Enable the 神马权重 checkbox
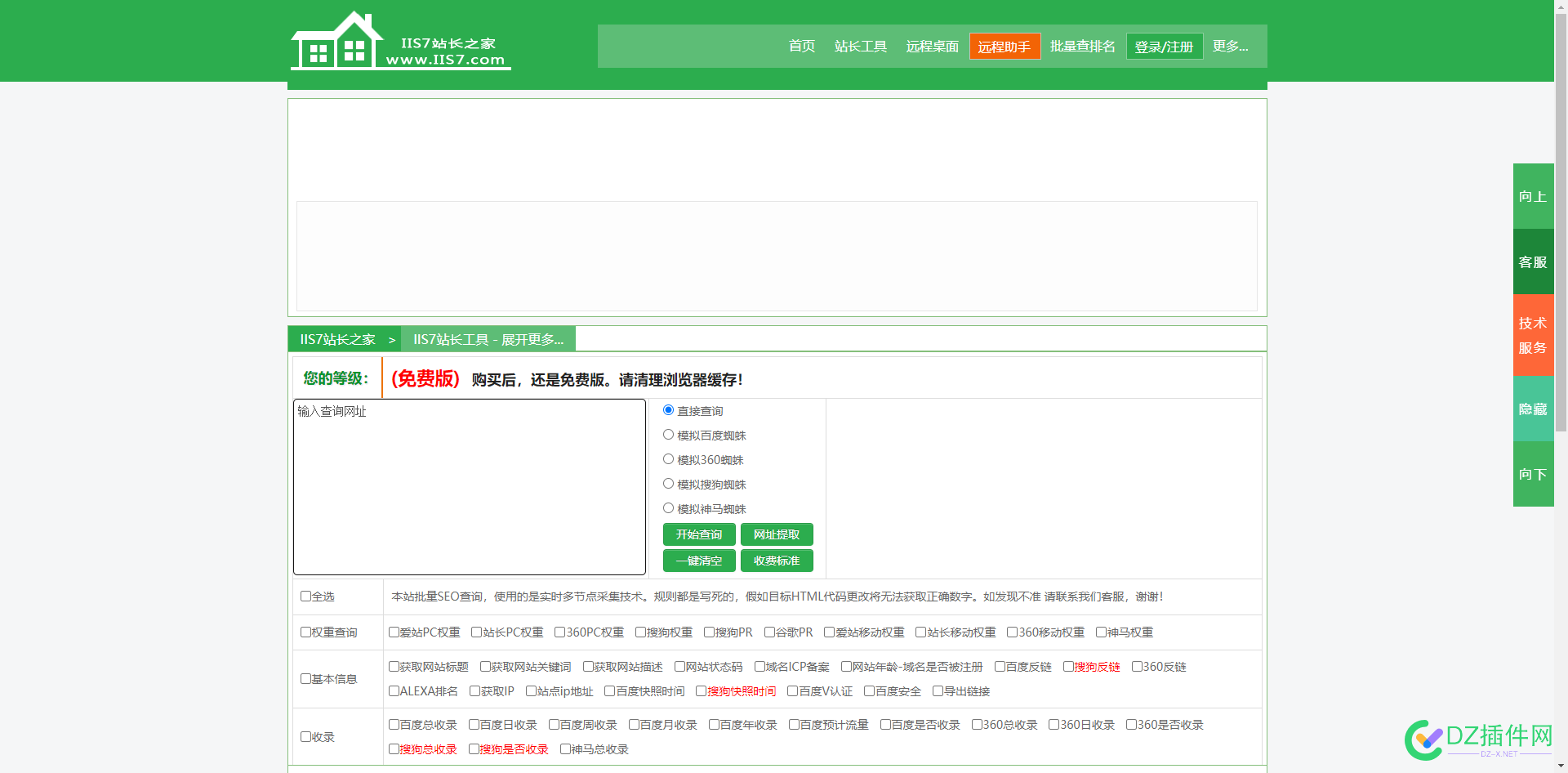This screenshot has height=773, width=1568. (x=1101, y=632)
